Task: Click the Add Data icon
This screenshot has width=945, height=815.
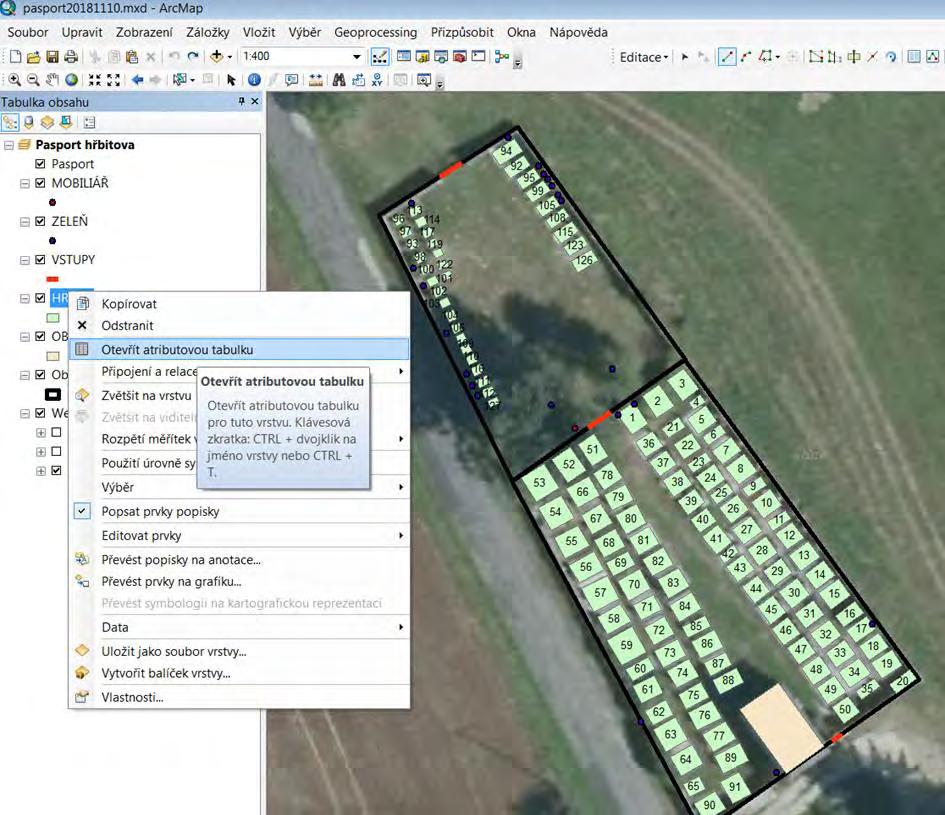Action: tap(217, 57)
